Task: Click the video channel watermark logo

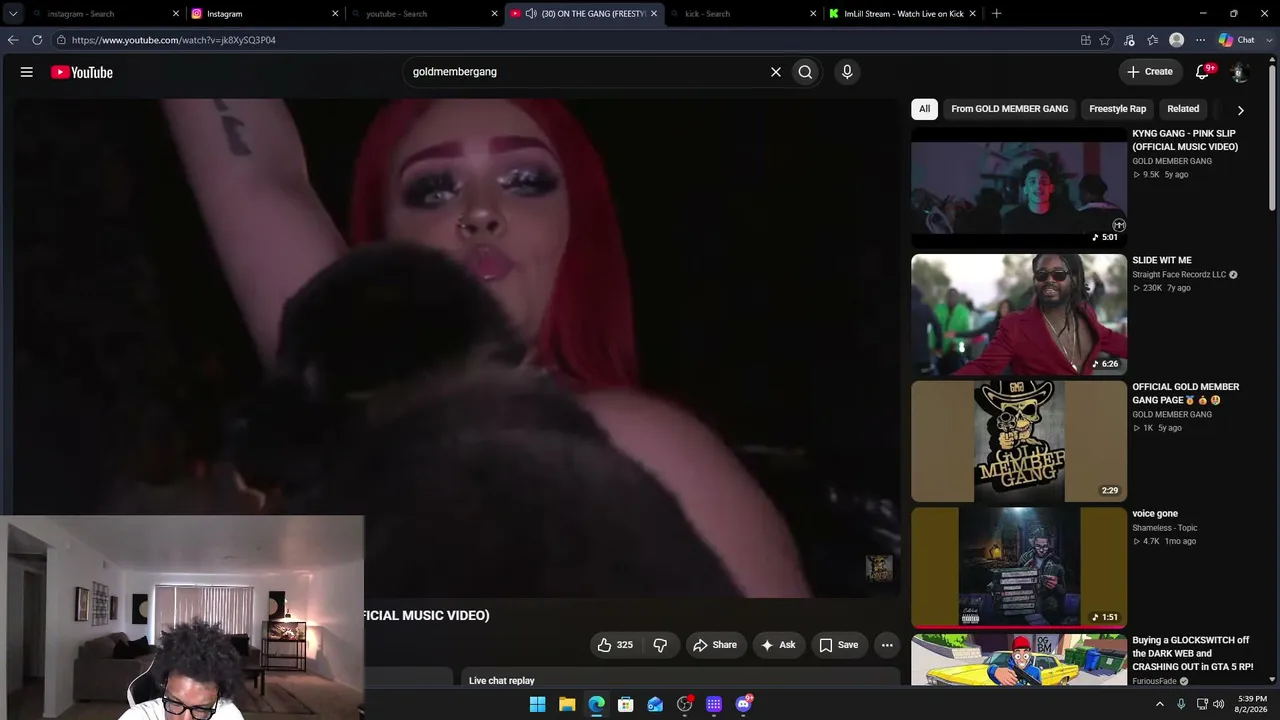Action: click(x=879, y=568)
